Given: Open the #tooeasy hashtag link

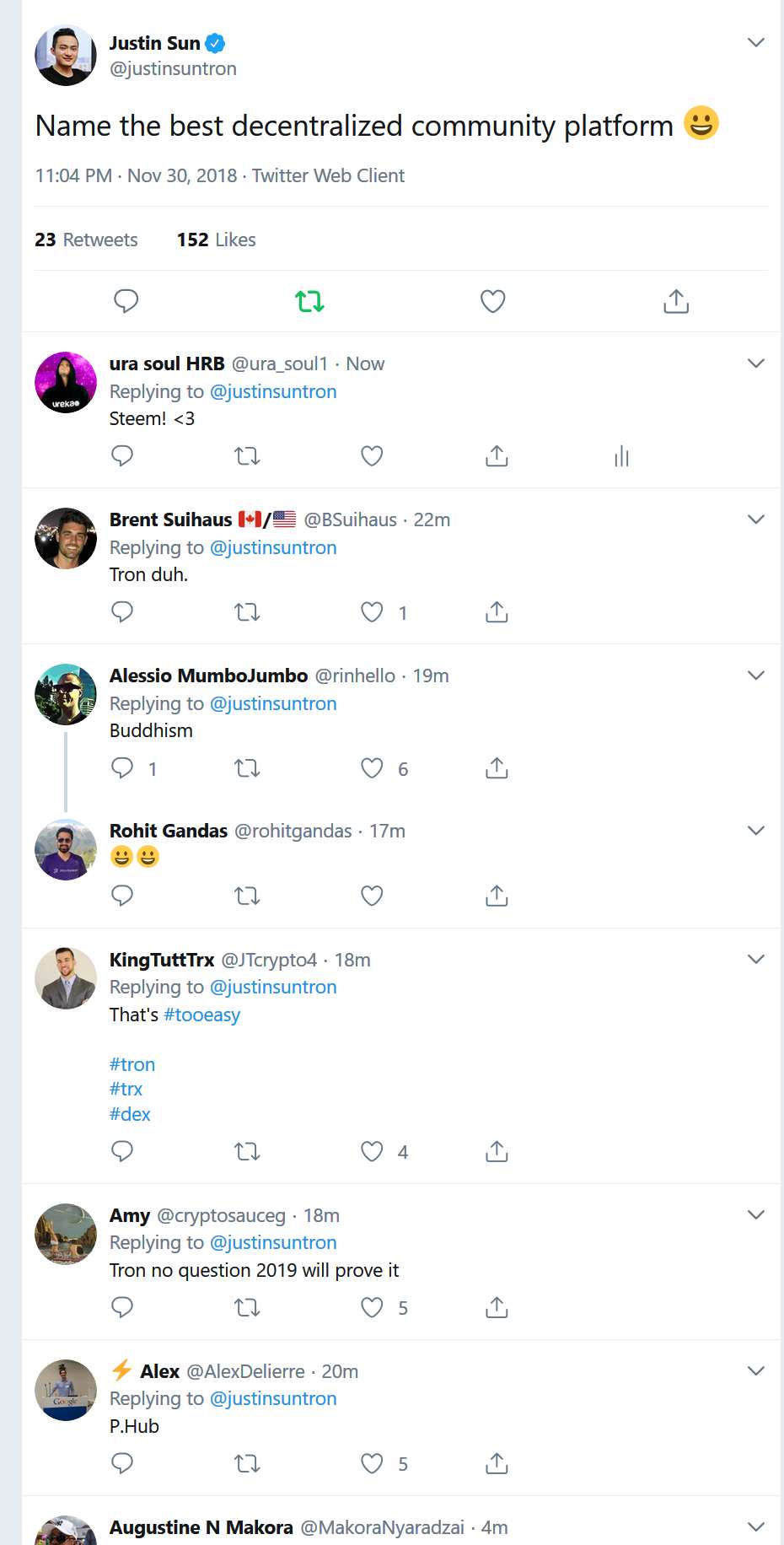Looking at the screenshot, I should pos(201,1015).
